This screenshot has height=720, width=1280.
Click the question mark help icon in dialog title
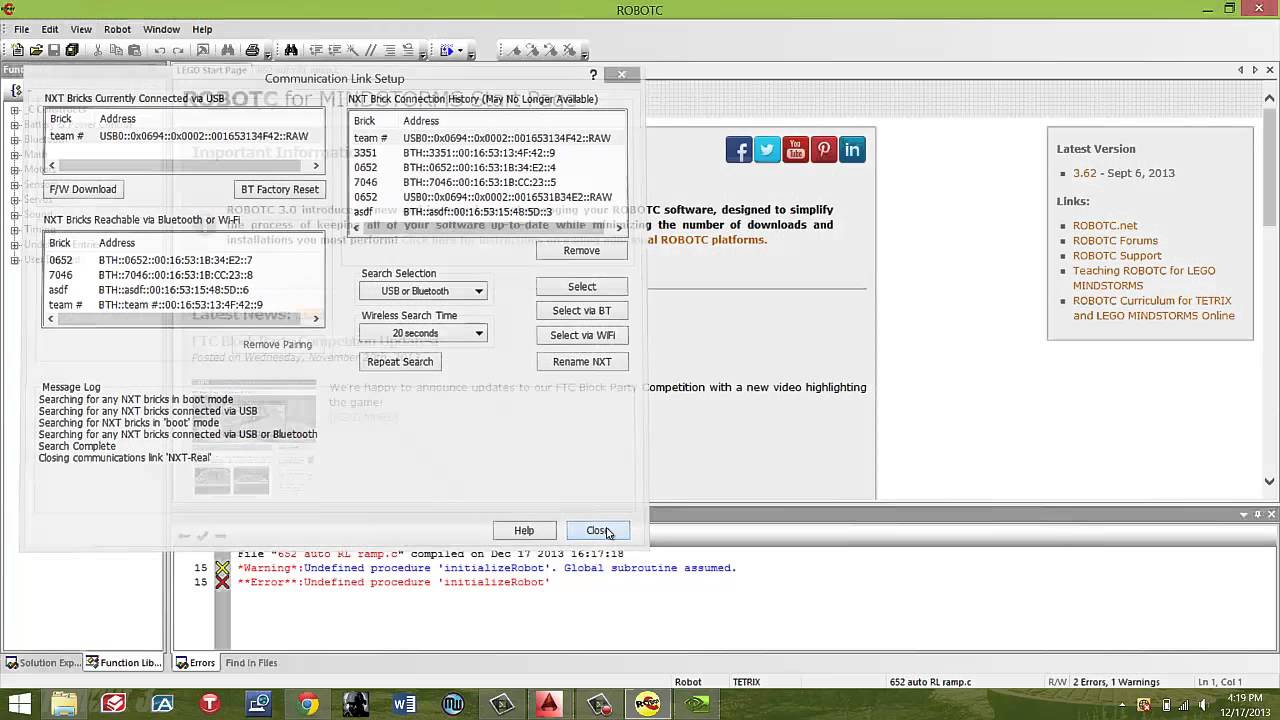(x=593, y=75)
